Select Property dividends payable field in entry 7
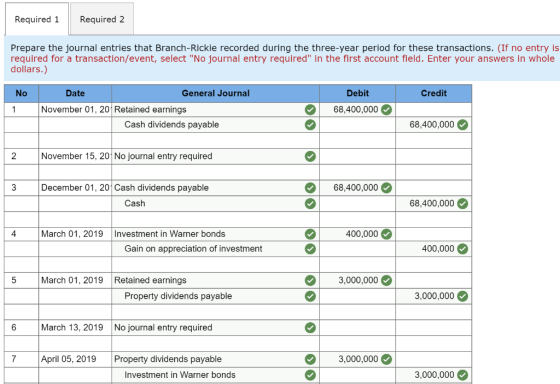Screen dimensions: 560x384 coord(215,359)
